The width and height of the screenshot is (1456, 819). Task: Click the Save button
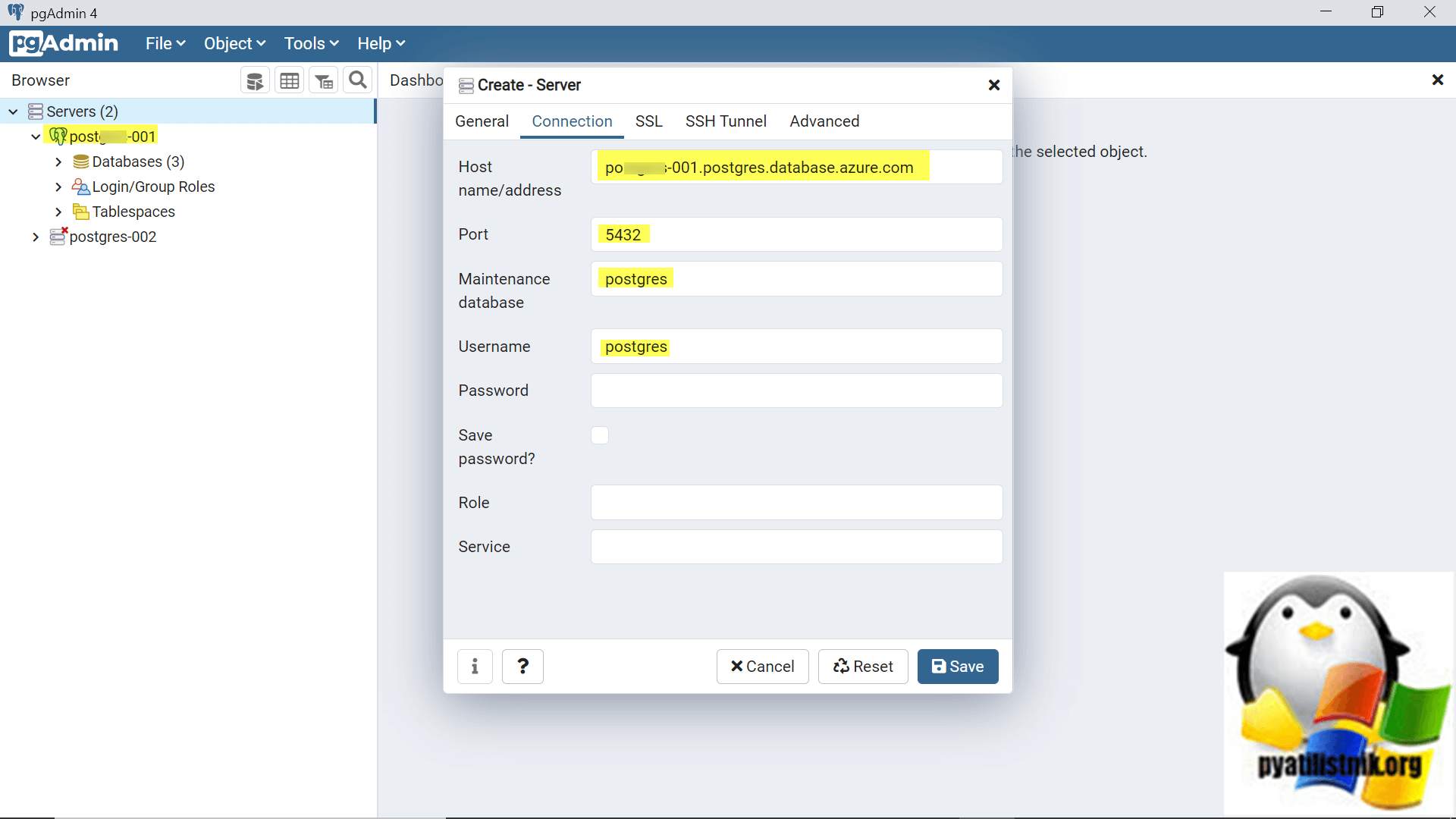click(x=958, y=667)
